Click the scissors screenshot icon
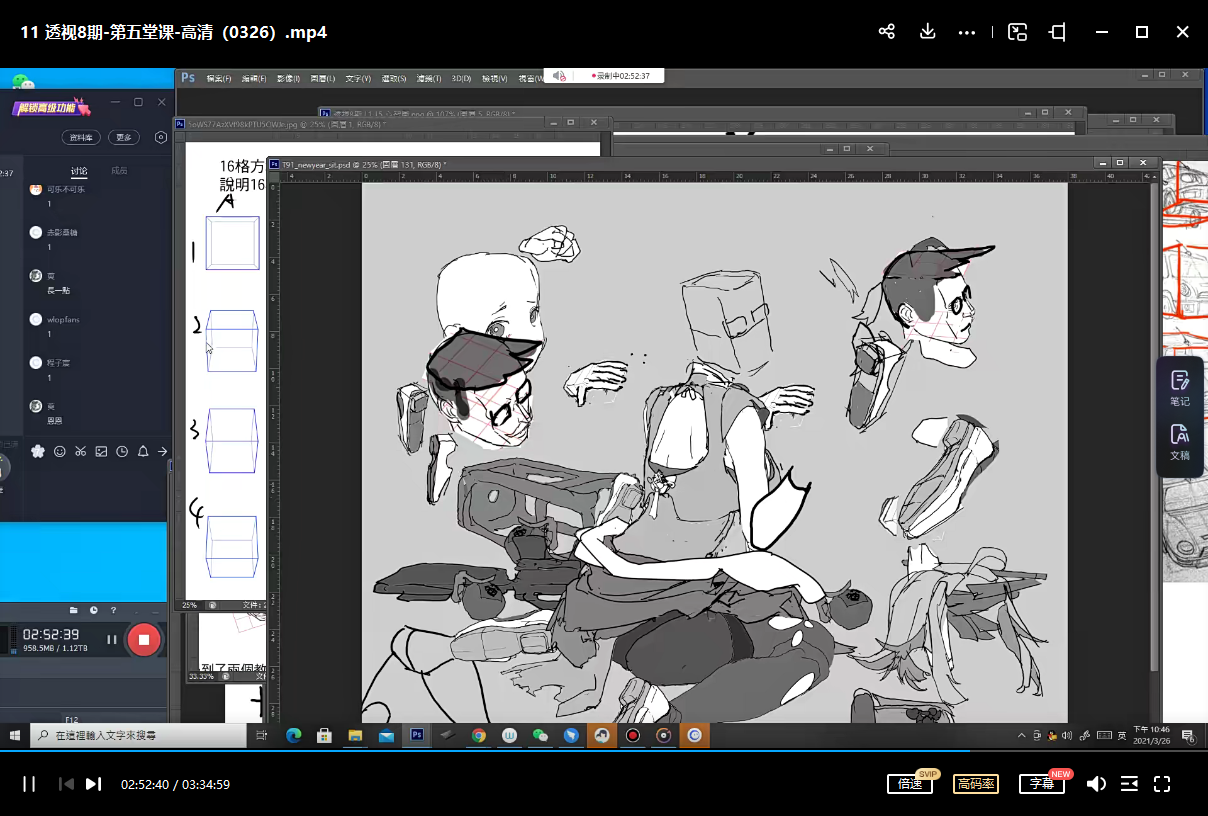The width and height of the screenshot is (1208, 816). [80, 451]
